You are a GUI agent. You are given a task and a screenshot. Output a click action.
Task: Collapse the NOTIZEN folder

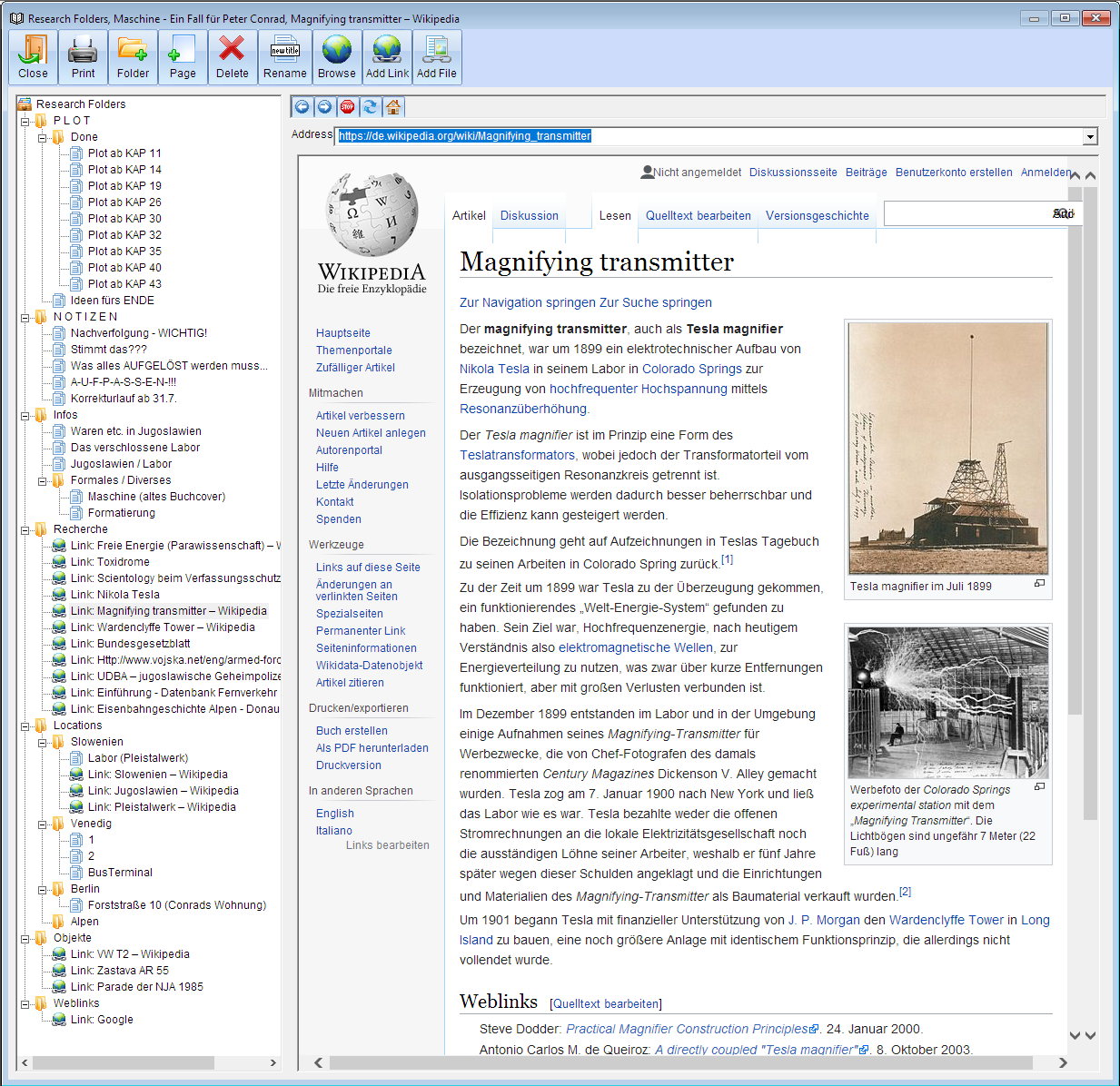pos(25,317)
